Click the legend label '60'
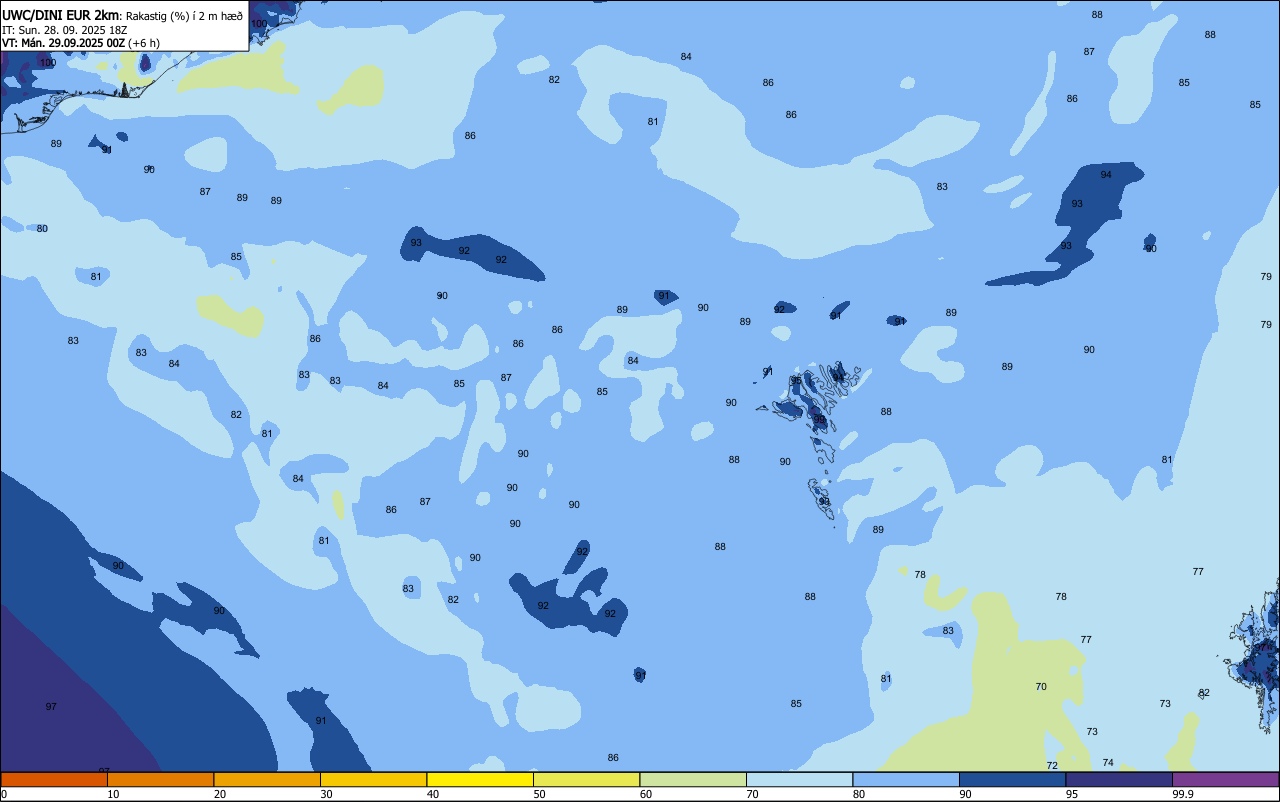Screen dimensions: 1280x802 click(x=646, y=794)
